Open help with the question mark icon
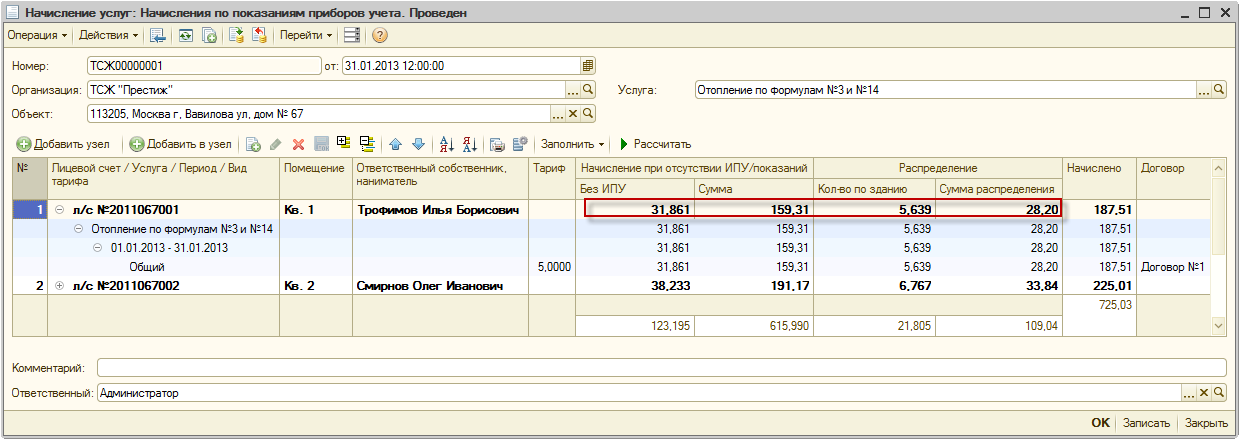The width and height of the screenshot is (1239, 439). (380, 35)
